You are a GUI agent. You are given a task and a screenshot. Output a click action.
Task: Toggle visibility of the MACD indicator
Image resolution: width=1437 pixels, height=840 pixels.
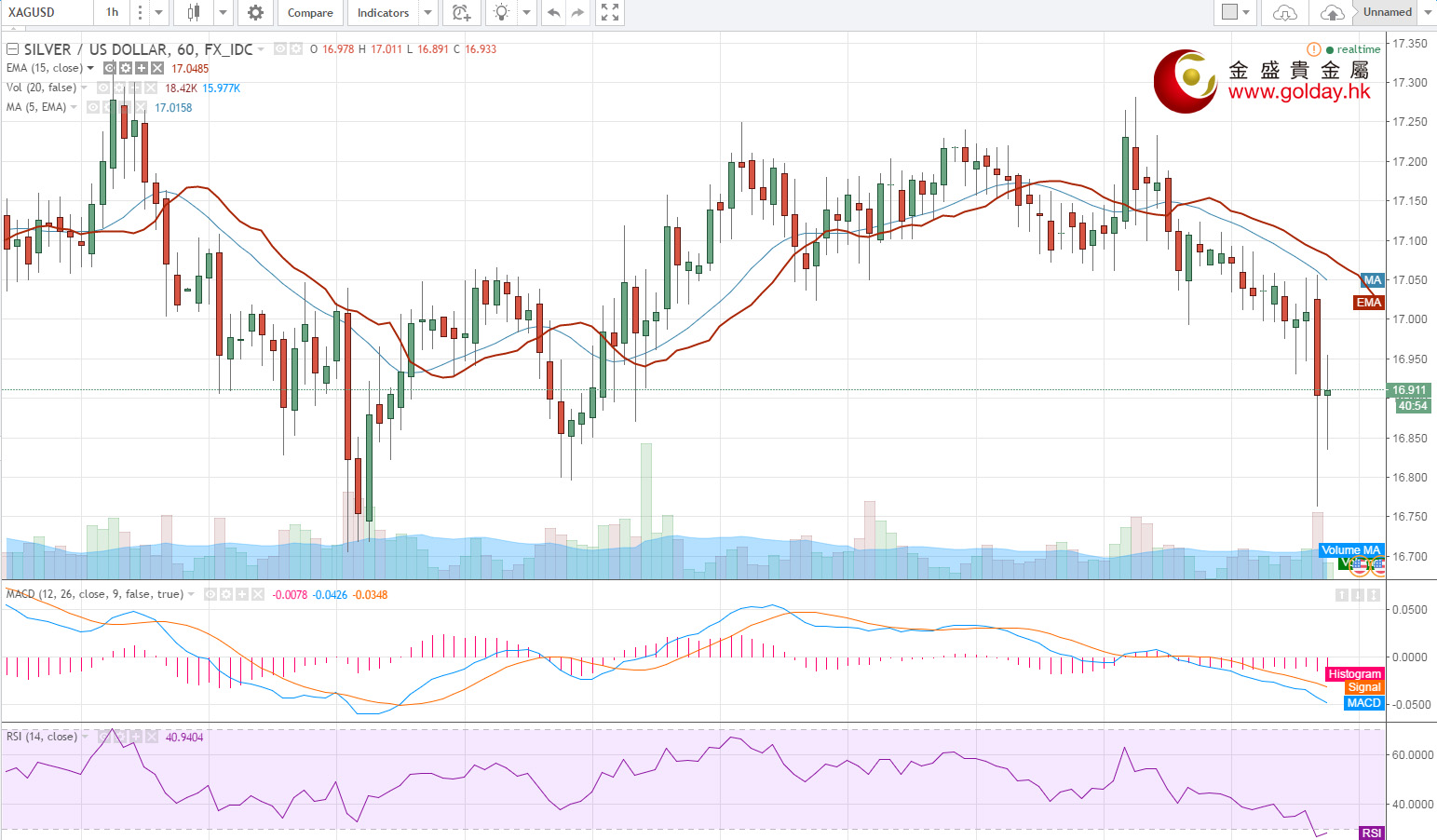210,594
